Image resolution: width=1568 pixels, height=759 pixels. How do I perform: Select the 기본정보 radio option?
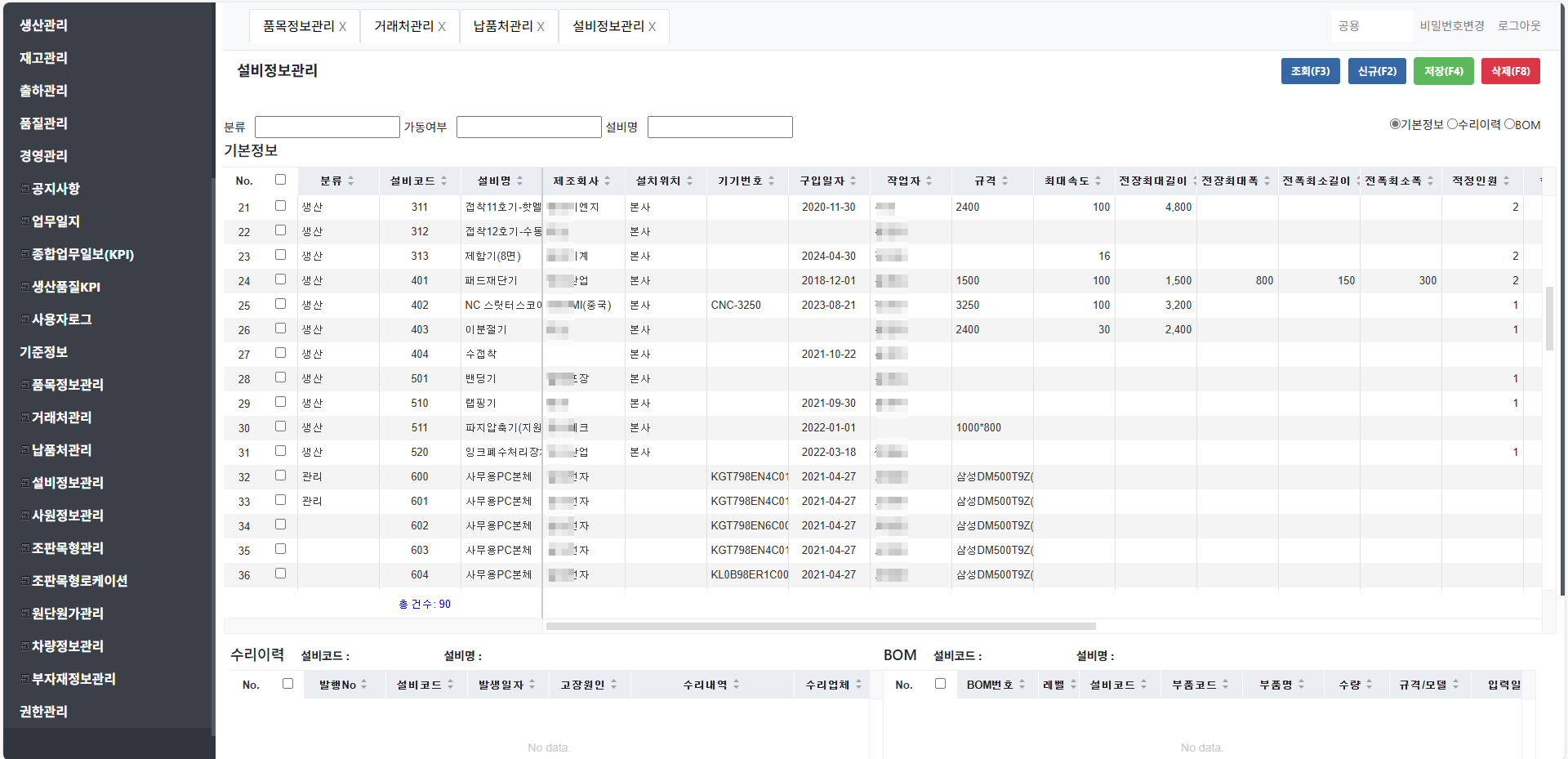pos(1395,124)
